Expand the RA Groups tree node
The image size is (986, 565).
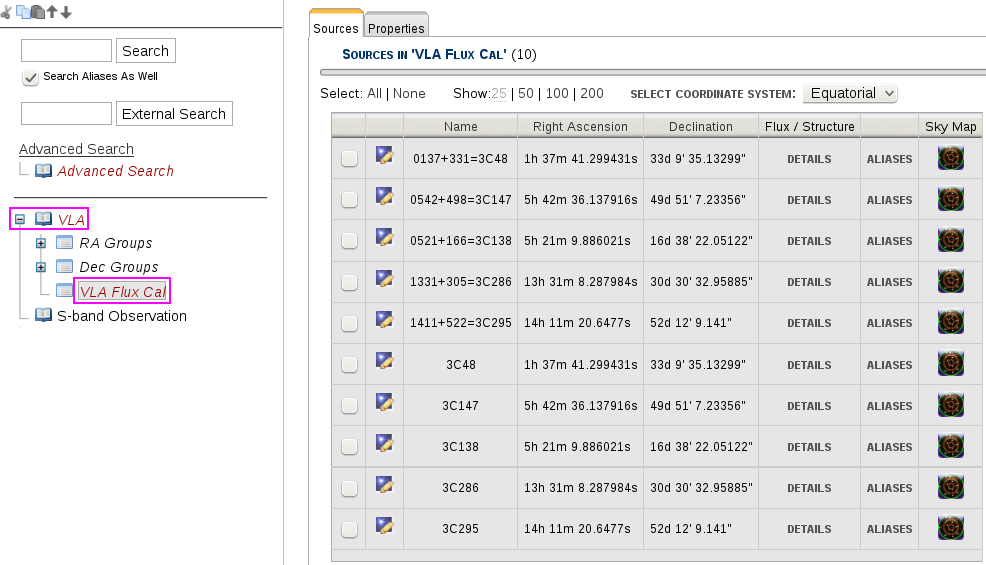[x=41, y=243]
